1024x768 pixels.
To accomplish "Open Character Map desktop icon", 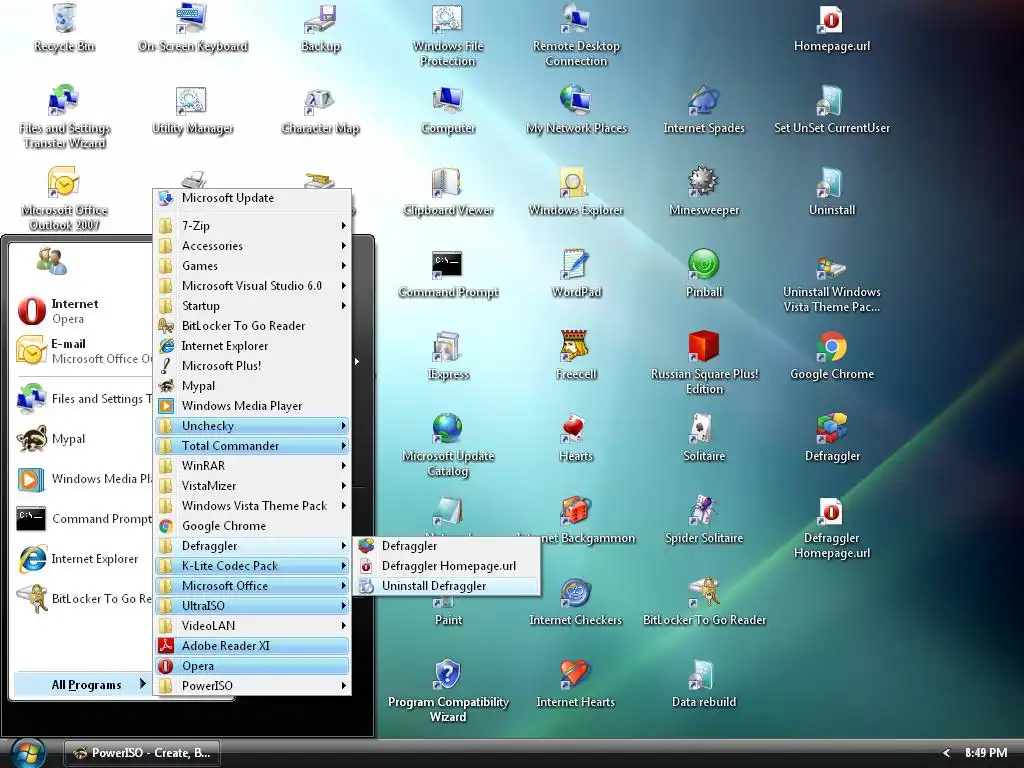I will click(x=320, y=110).
